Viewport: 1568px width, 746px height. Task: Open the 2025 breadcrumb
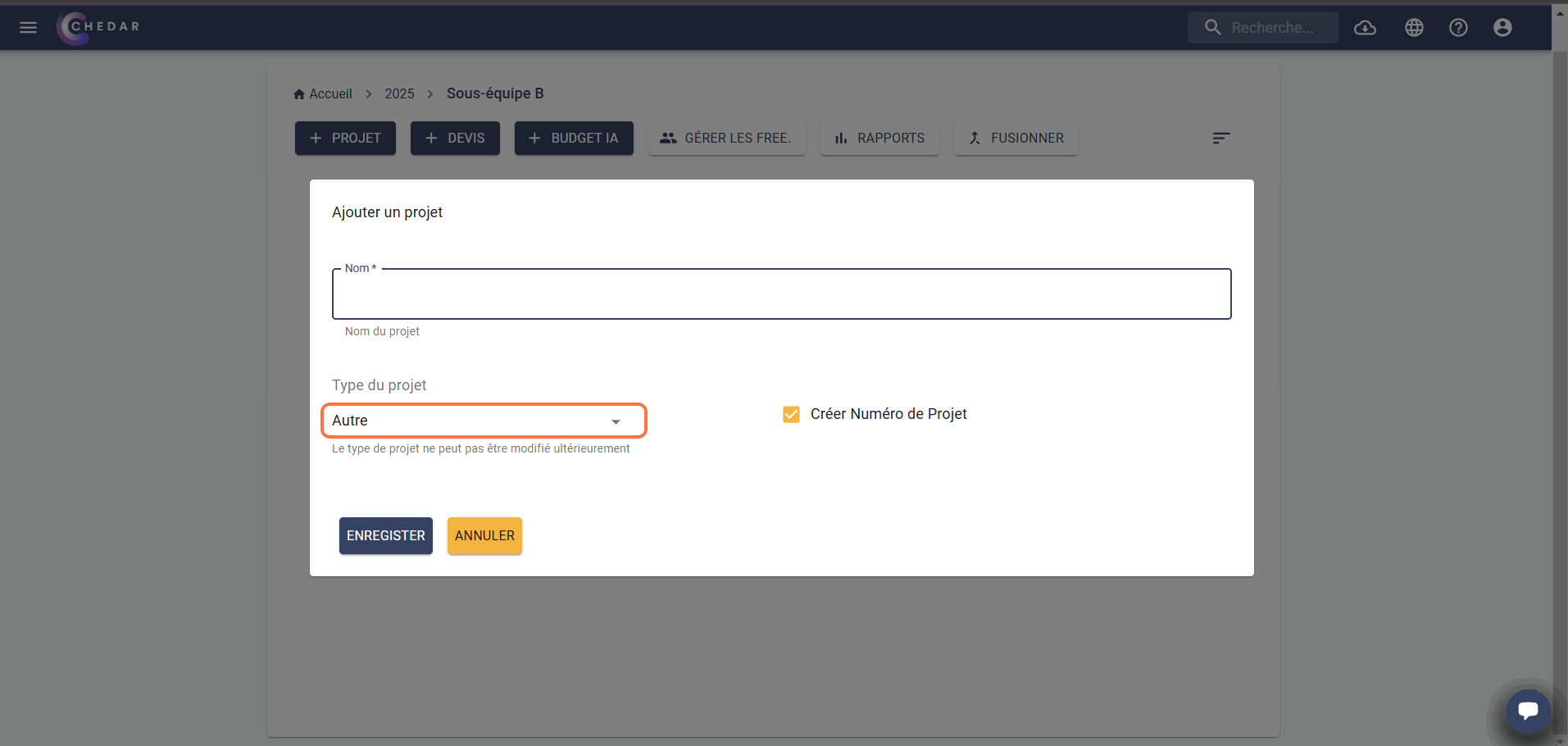point(399,93)
